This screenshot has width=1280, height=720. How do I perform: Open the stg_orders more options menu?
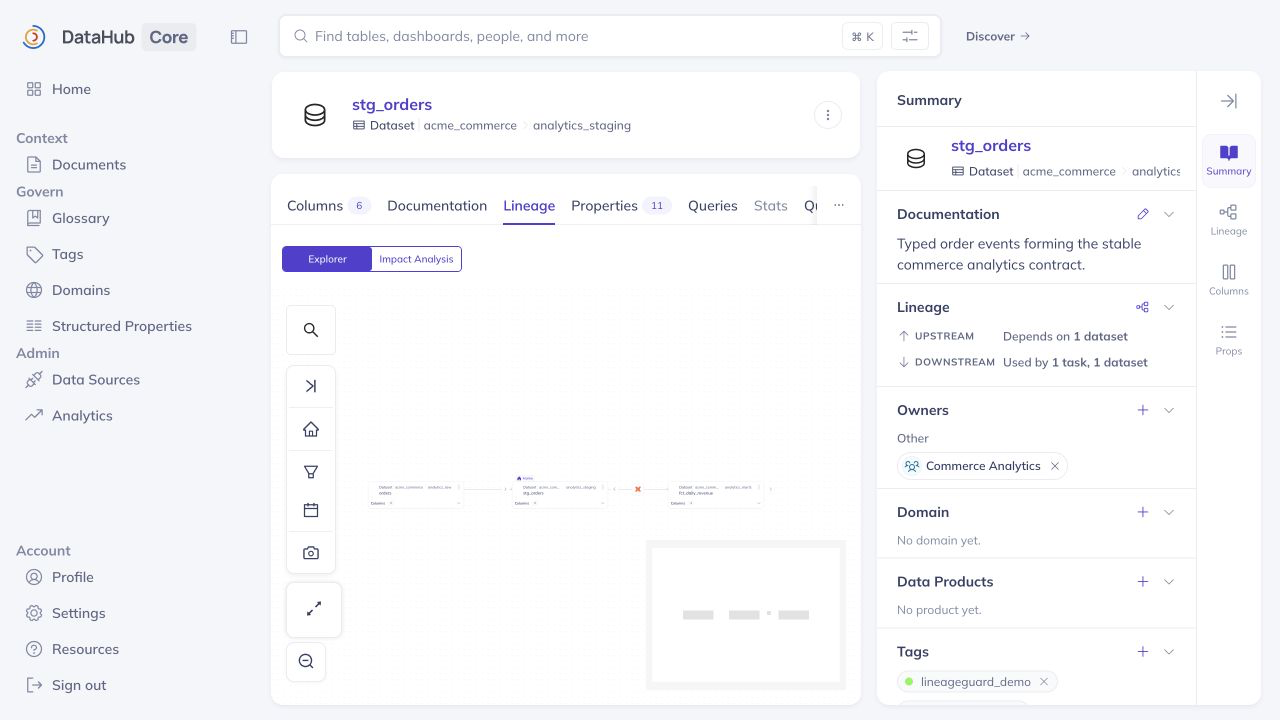click(x=828, y=115)
